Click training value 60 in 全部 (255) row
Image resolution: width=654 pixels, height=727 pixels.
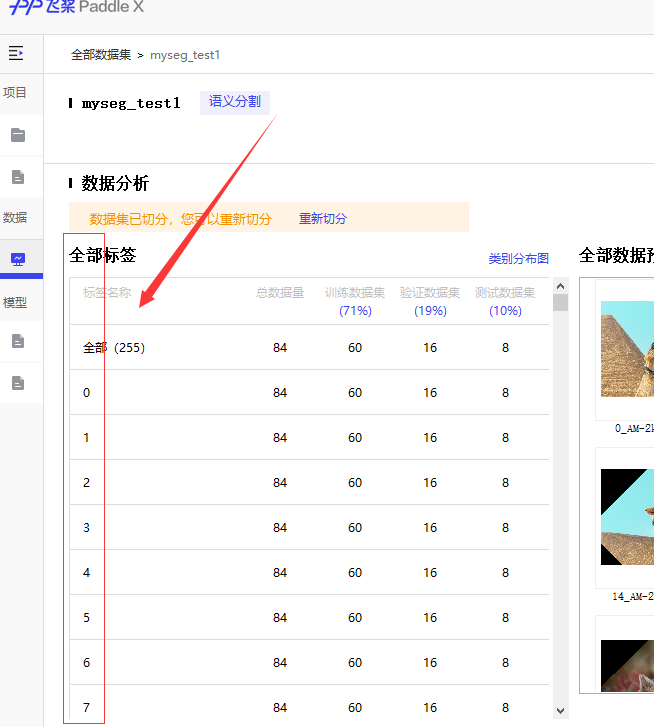click(x=355, y=348)
